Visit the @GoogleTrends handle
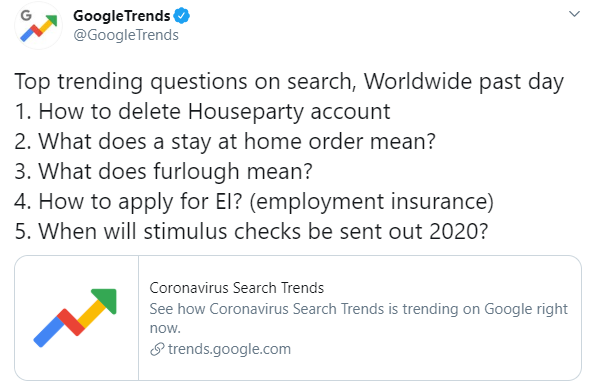This screenshot has height=389, width=597. coord(126,35)
